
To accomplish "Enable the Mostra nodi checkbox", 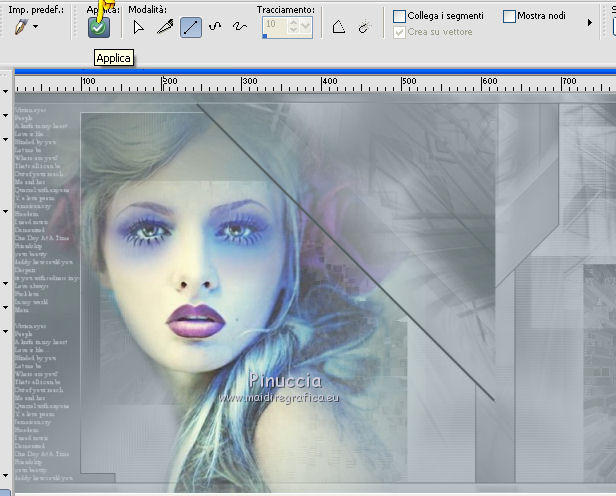I will tap(510, 16).
